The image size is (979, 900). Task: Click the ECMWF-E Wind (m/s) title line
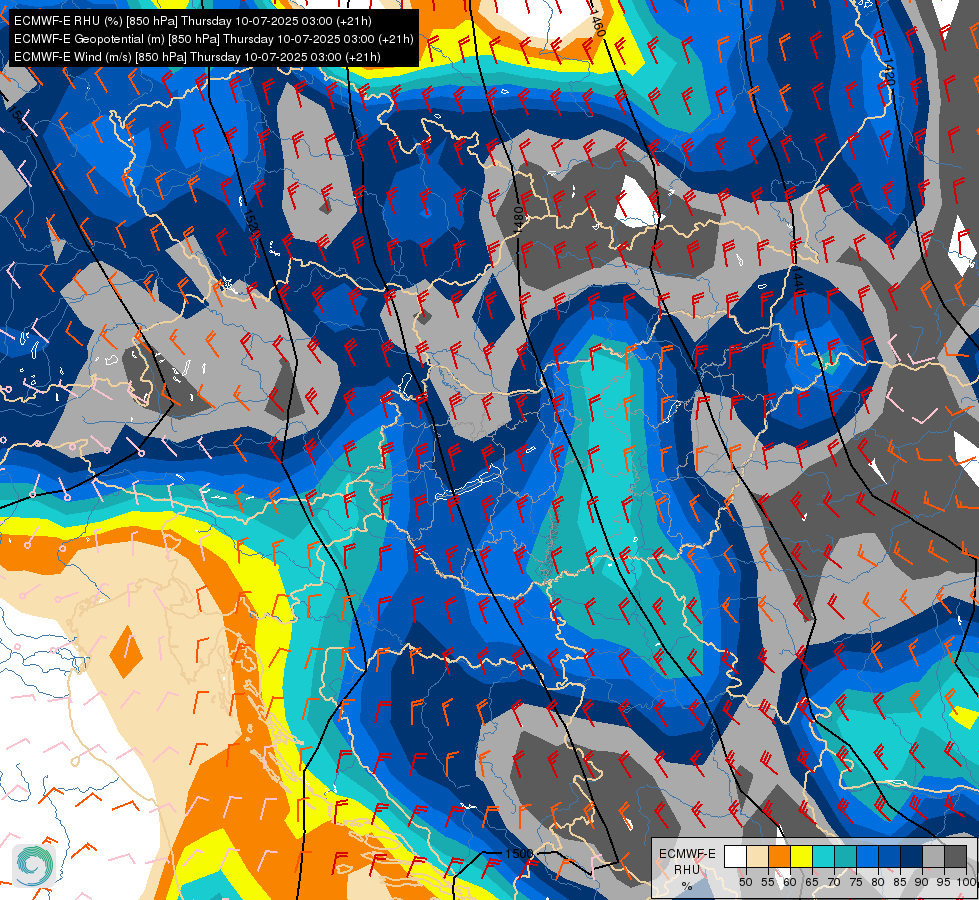[197, 57]
